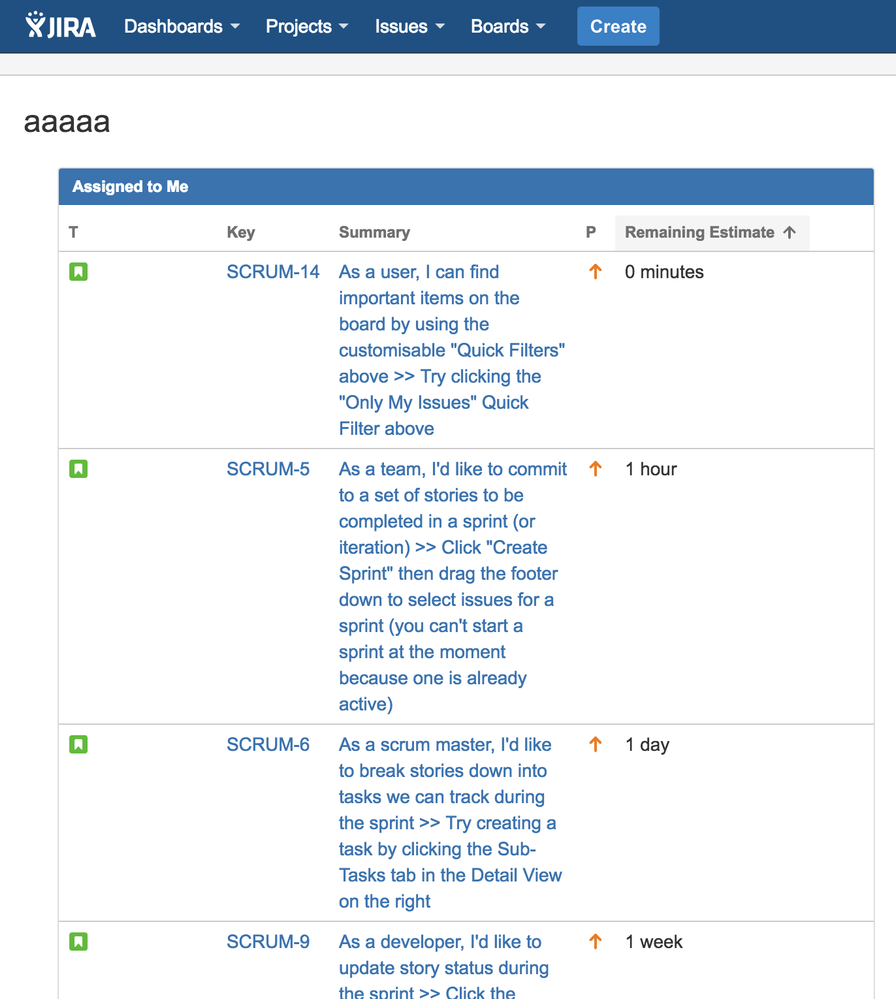Click story type icon for SCRUM-5
896x999 pixels.
(78, 470)
